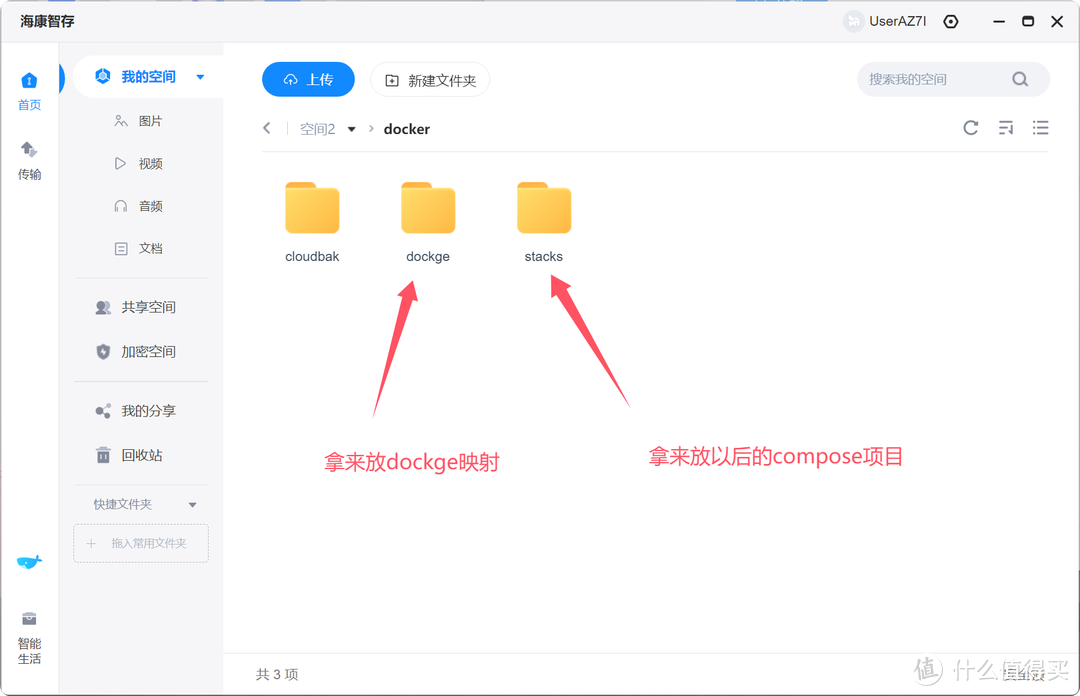This screenshot has height=696, width=1080.
Task: Create a folder with 新建文件夹 button
Action: 430,79
